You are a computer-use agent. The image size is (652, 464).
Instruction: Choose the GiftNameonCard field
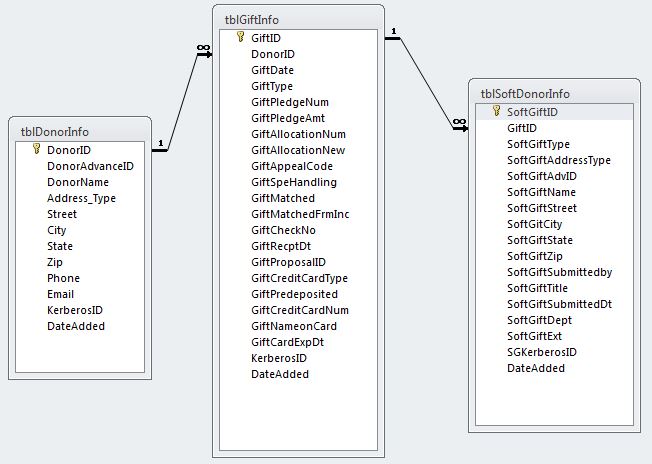coord(298,326)
